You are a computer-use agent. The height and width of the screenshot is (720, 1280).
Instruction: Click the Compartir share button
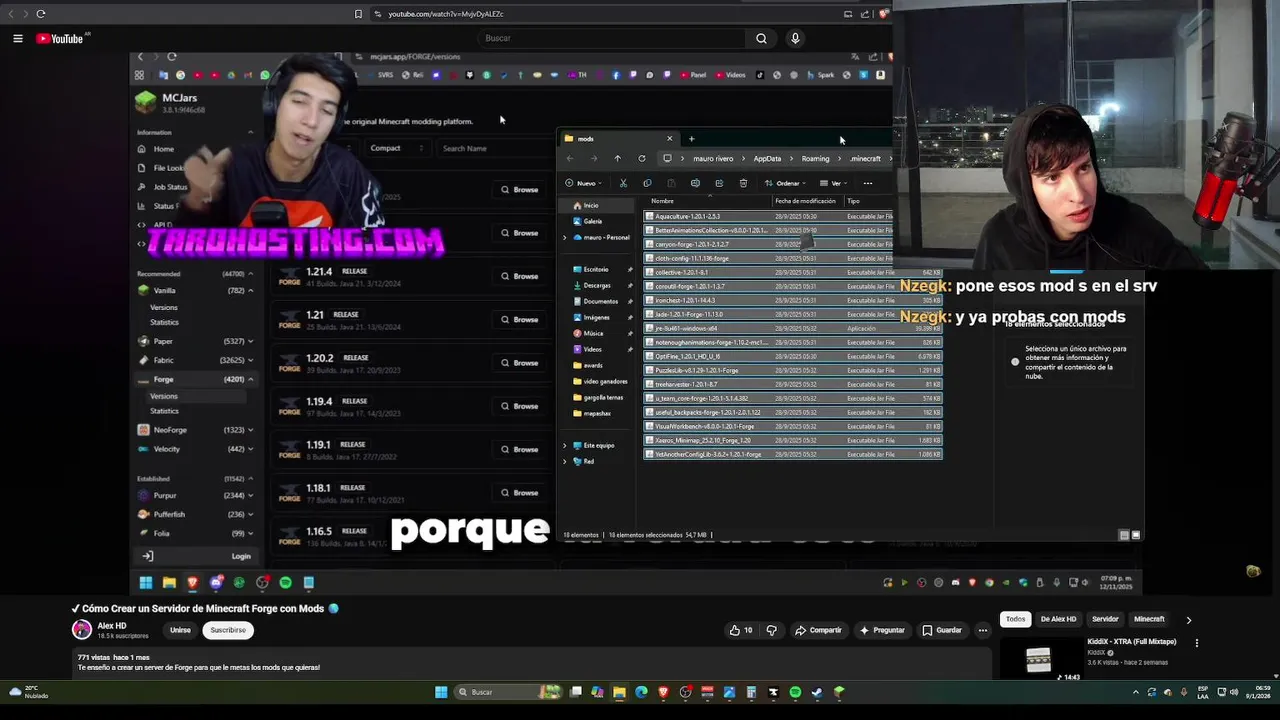(818, 630)
